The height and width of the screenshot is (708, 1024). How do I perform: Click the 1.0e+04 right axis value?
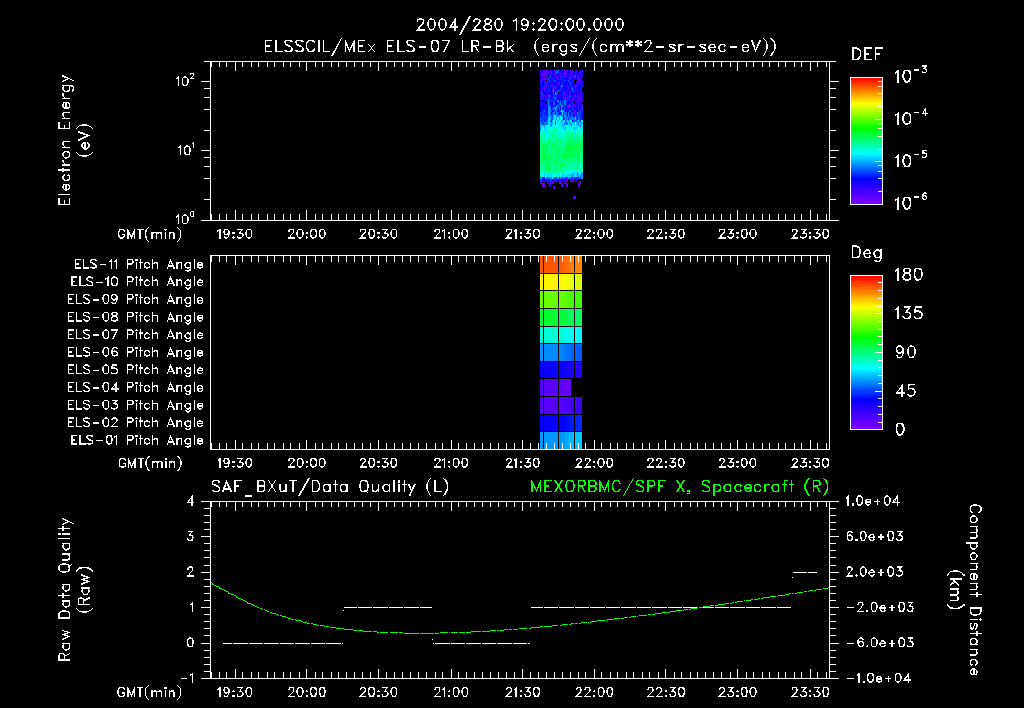[x=872, y=501]
